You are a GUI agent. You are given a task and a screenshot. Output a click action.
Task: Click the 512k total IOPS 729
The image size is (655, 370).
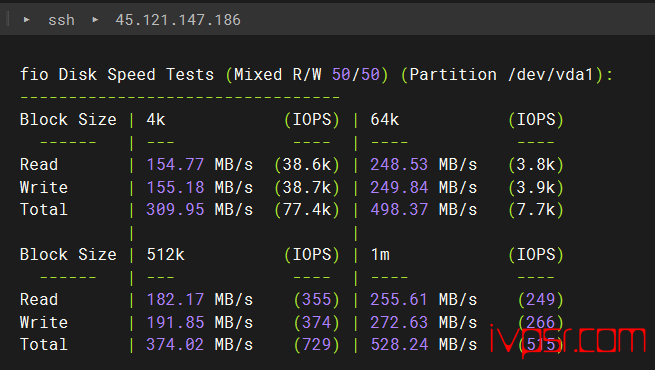[317, 345]
